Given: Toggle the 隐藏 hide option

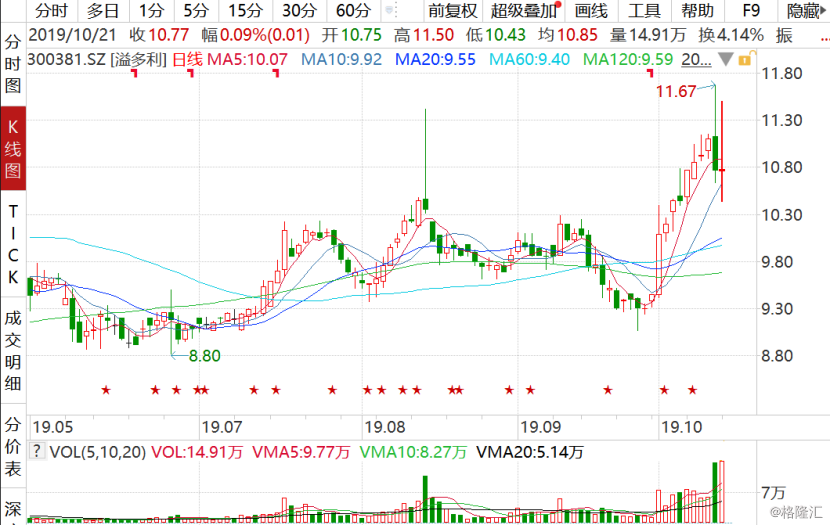Looking at the screenshot, I should [804, 11].
